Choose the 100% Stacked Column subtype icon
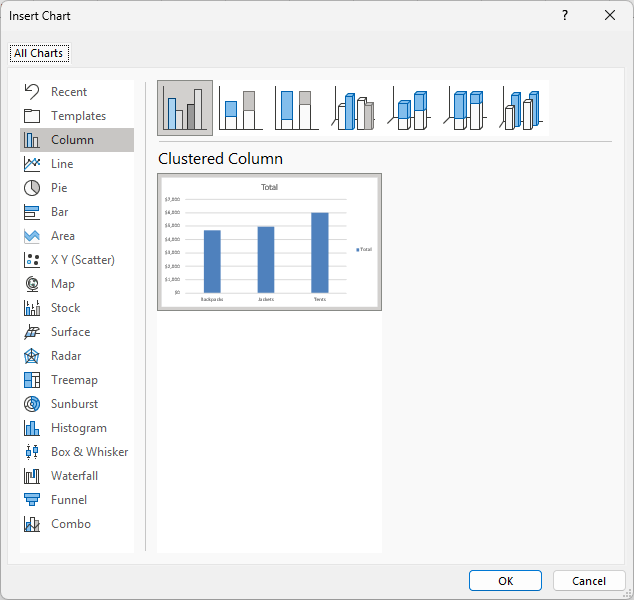The image size is (634, 600). (297, 108)
